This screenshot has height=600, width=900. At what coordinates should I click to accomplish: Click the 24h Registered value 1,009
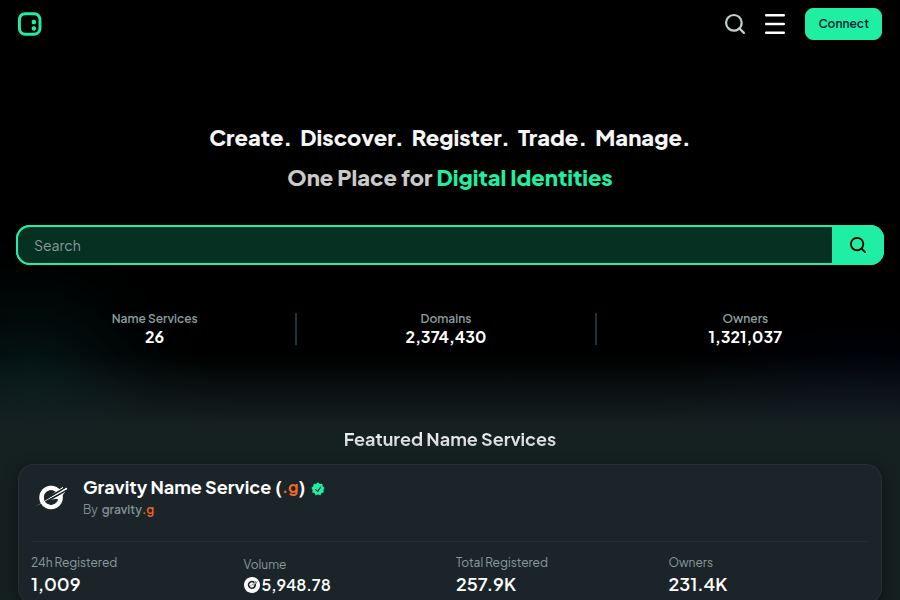coord(55,584)
